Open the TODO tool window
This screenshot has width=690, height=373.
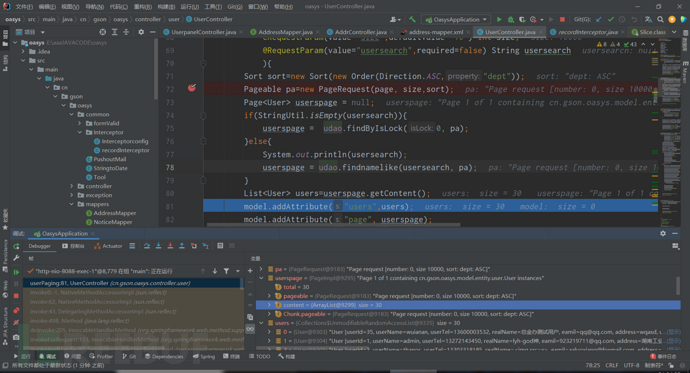(260, 356)
